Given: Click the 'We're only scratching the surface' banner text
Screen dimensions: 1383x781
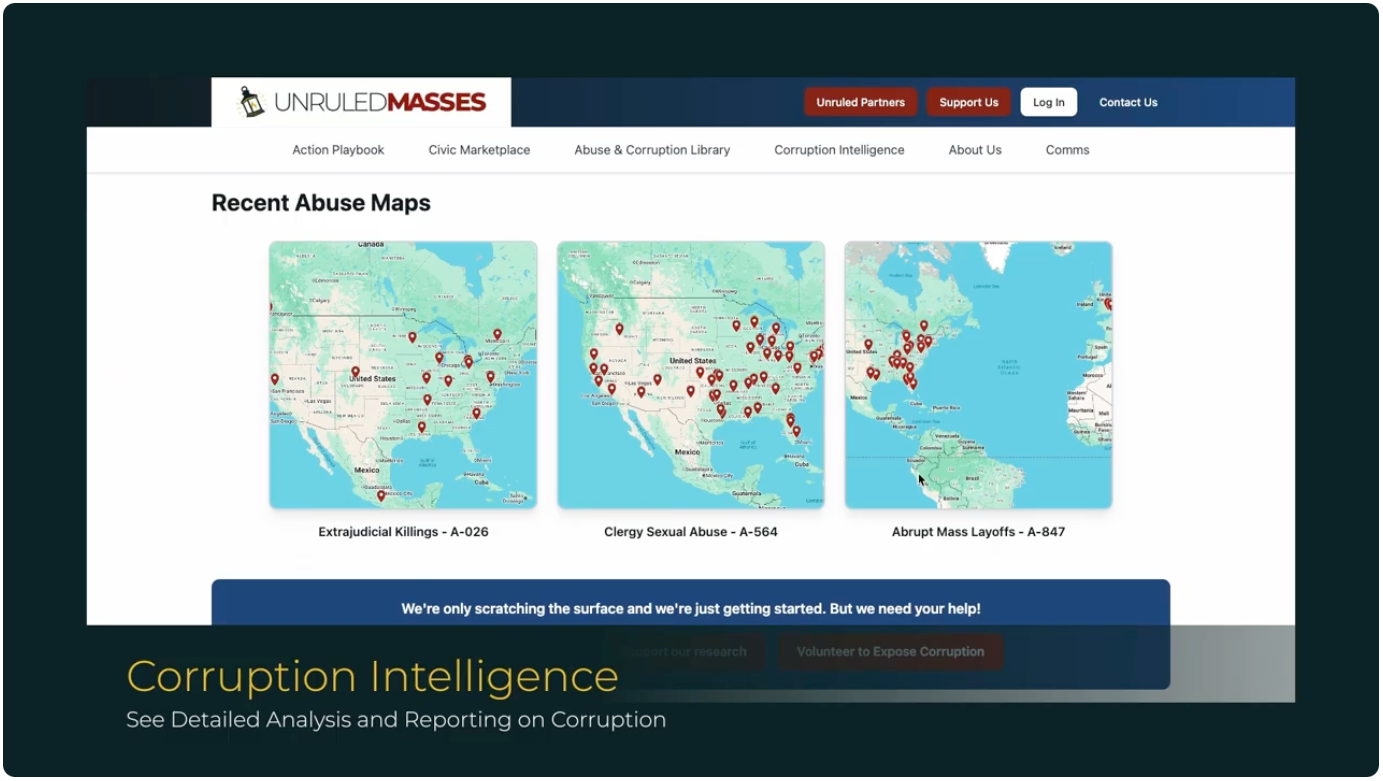Looking at the screenshot, I should pos(691,608).
